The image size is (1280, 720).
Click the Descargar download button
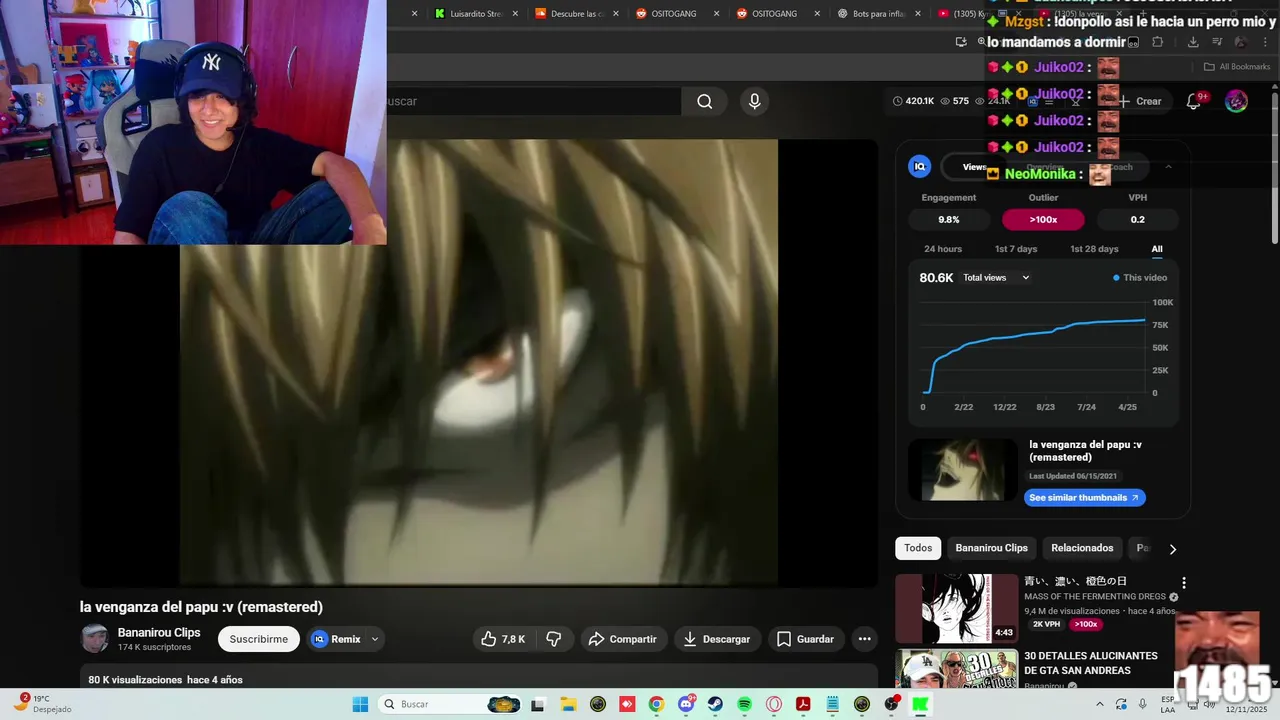(717, 639)
